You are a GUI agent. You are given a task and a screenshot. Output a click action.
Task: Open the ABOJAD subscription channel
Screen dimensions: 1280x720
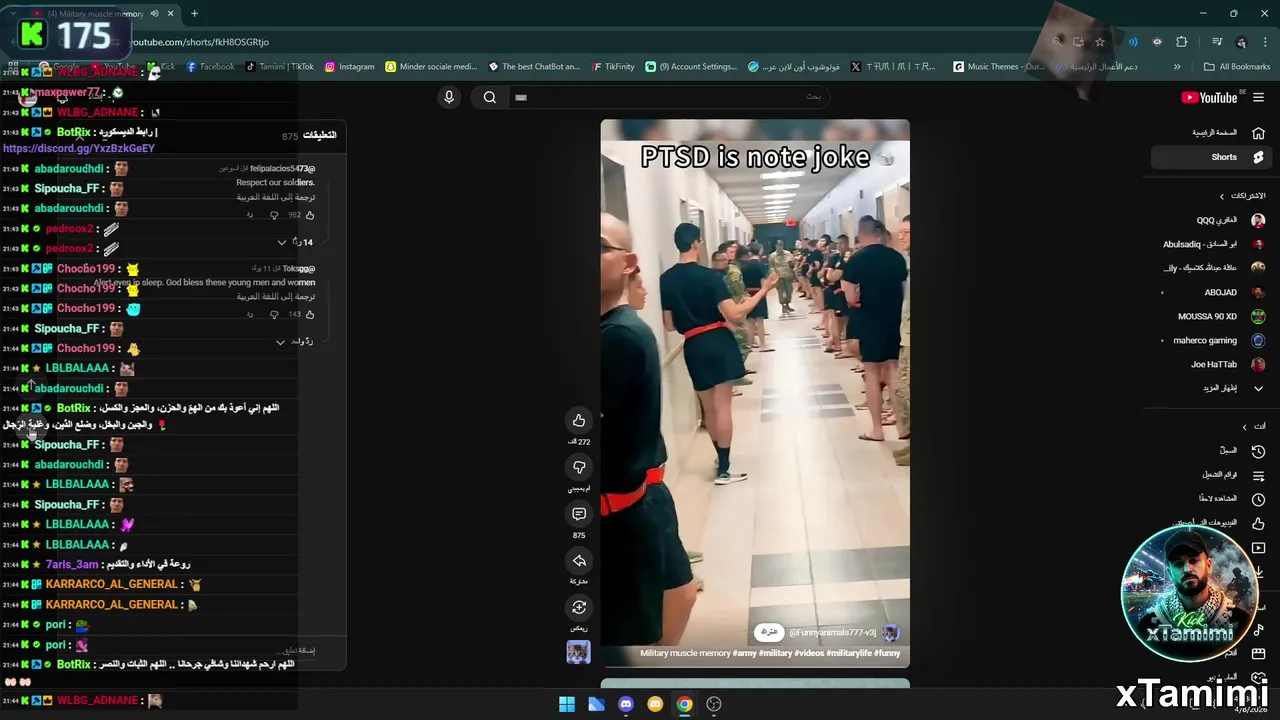[x=1209, y=292]
